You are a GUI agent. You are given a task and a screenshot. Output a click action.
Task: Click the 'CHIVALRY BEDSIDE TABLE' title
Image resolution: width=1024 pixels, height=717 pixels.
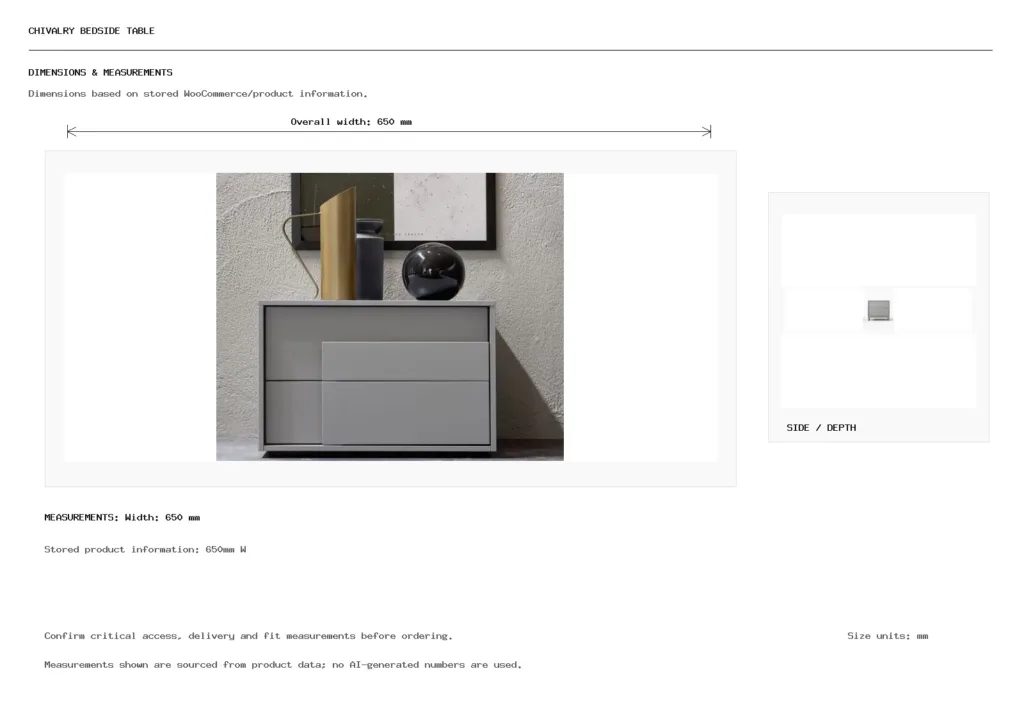pyautogui.click(x=91, y=31)
